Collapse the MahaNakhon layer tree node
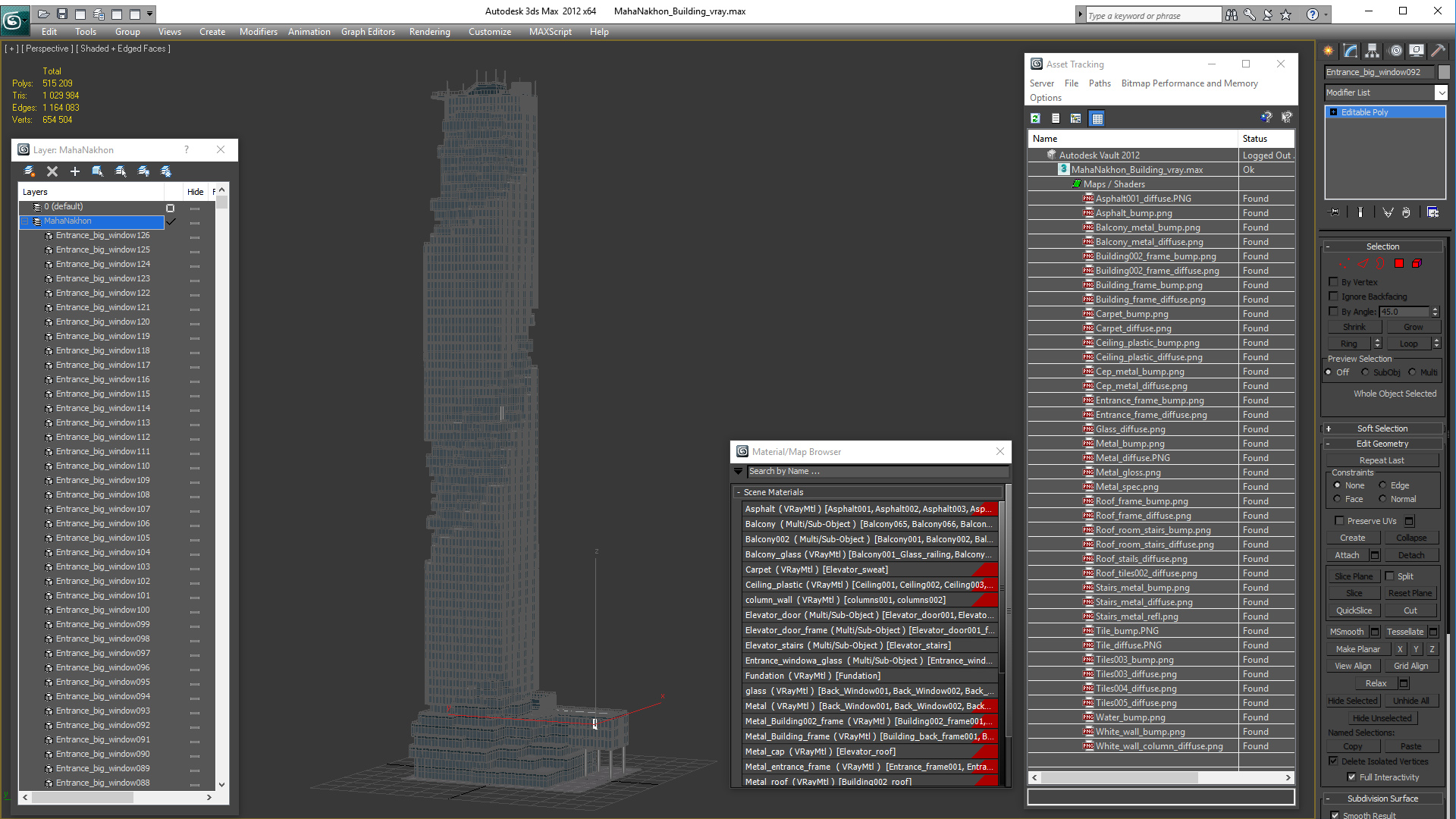1456x819 pixels. [x=25, y=221]
